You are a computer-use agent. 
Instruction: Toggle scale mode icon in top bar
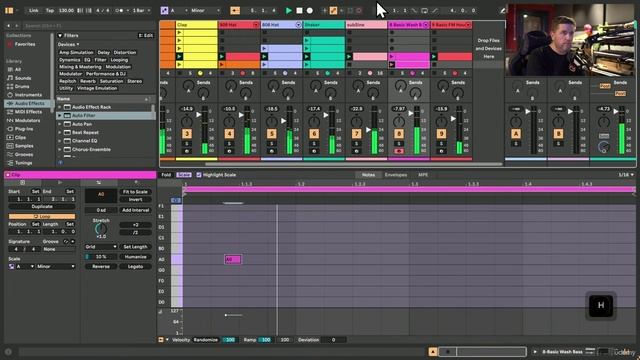164,10
